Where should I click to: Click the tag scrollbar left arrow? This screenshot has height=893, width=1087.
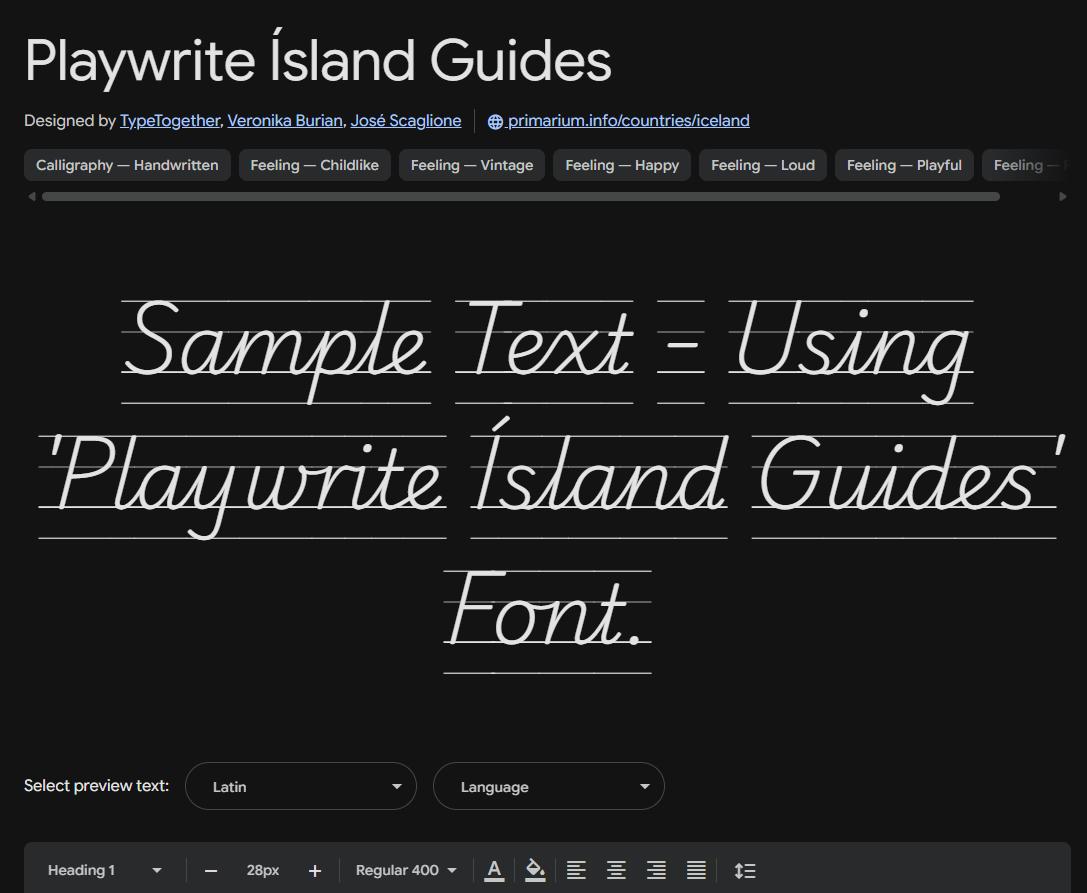pyautogui.click(x=32, y=197)
